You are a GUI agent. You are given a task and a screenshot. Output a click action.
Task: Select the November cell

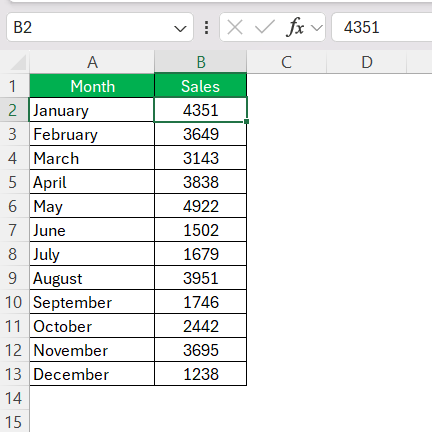coord(92,350)
